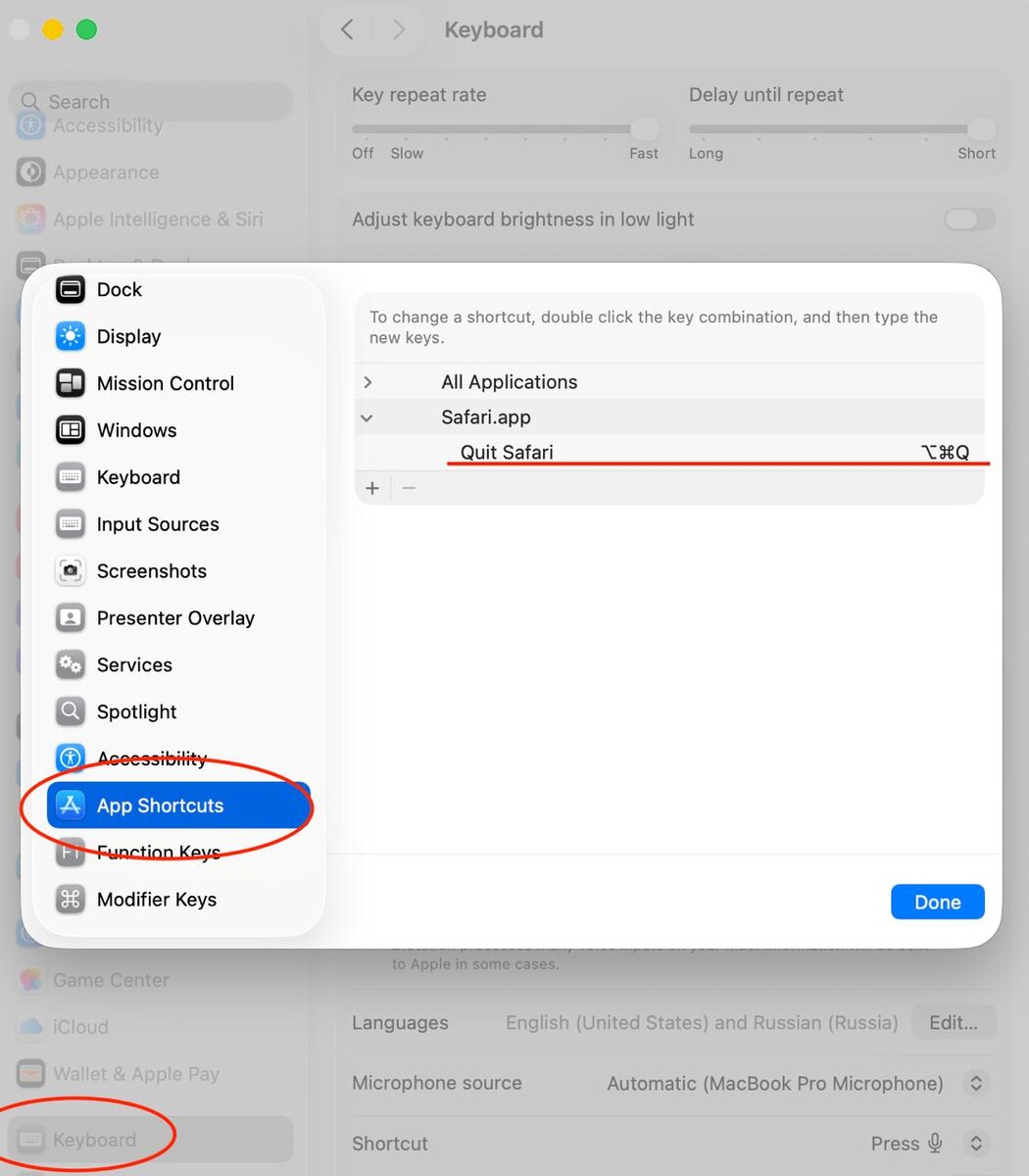This screenshot has height=1176, width=1029.
Task: Open the Microphone source dropdown
Action: click(x=975, y=1083)
